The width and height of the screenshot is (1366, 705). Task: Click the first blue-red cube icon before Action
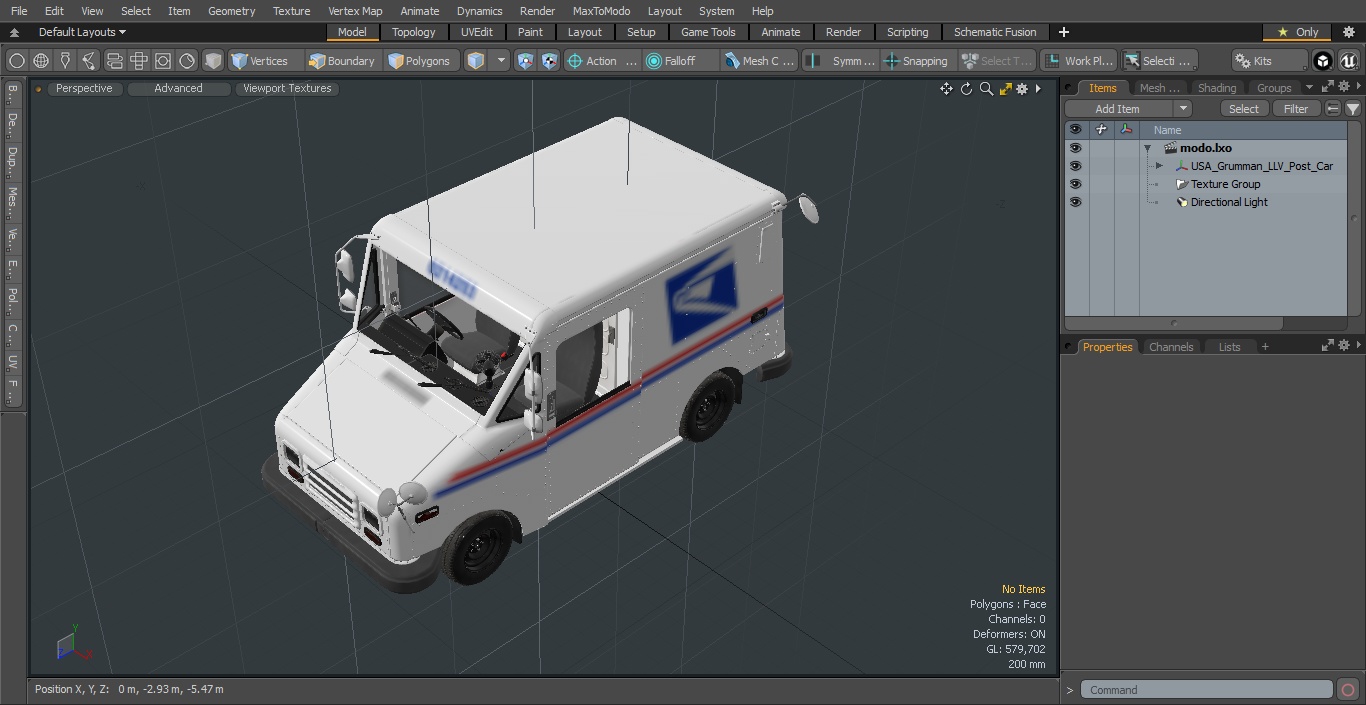(x=526, y=61)
